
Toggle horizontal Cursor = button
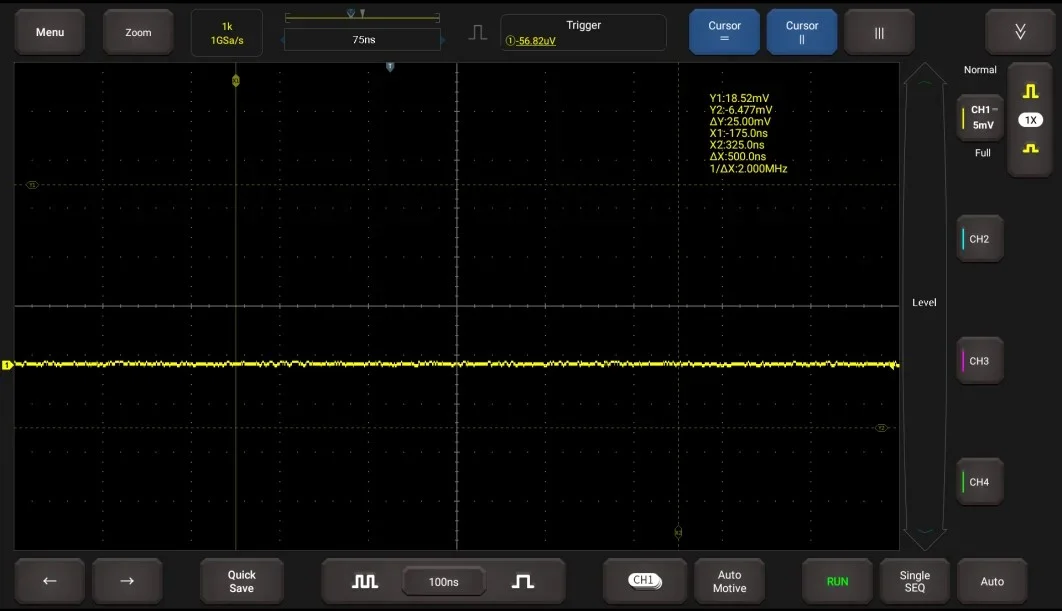pyautogui.click(x=724, y=32)
